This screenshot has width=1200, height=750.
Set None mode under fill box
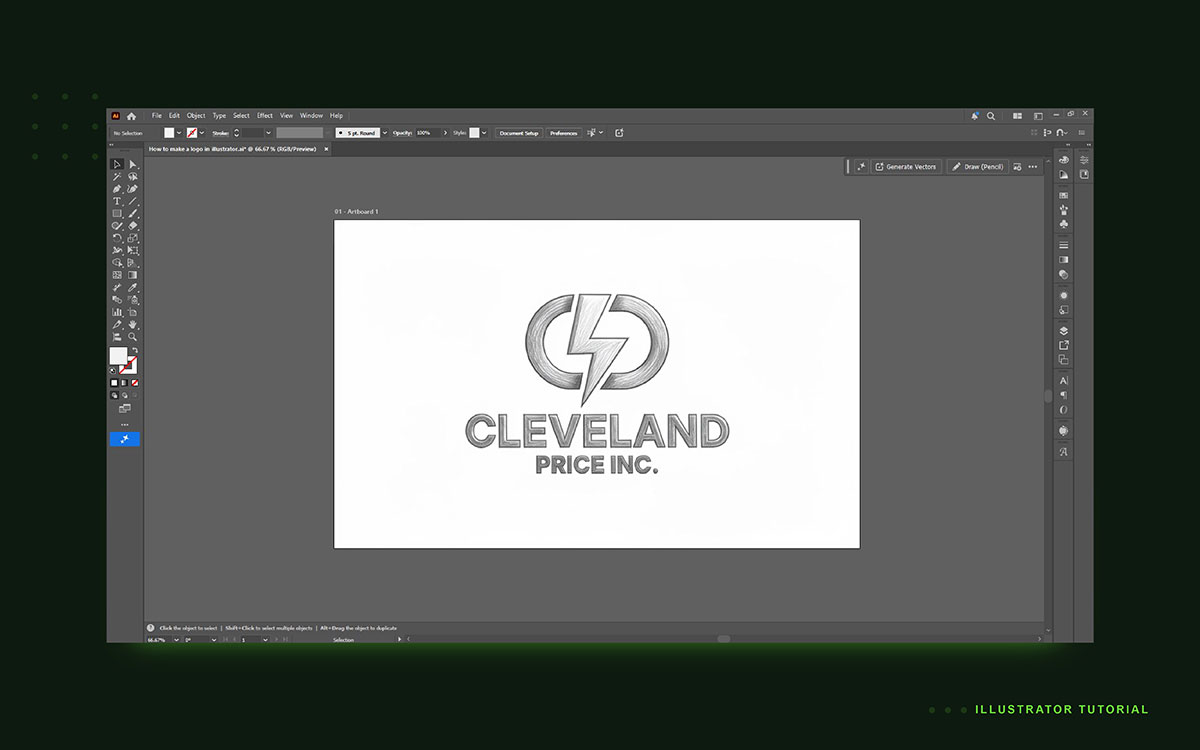[x=135, y=382]
